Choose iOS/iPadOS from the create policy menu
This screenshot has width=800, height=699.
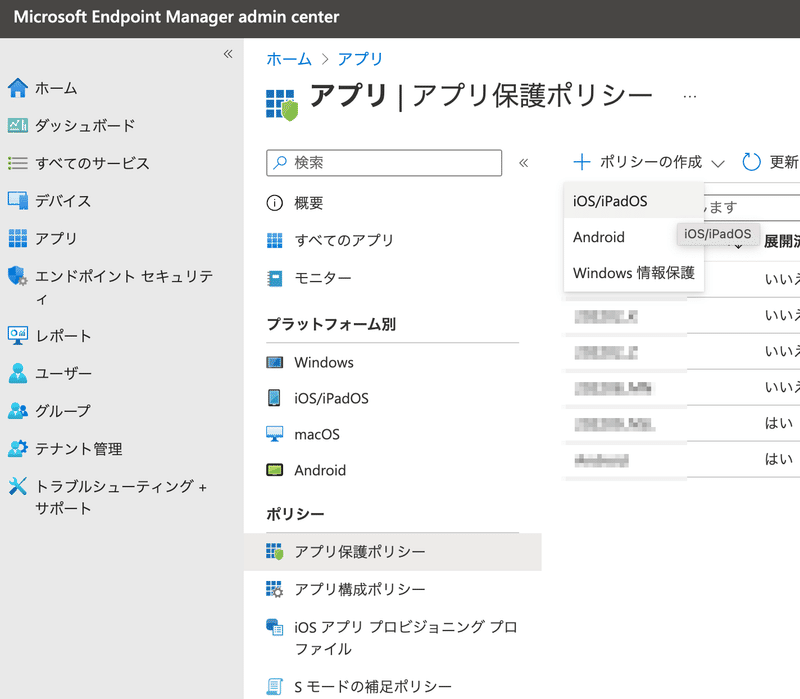tap(634, 201)
